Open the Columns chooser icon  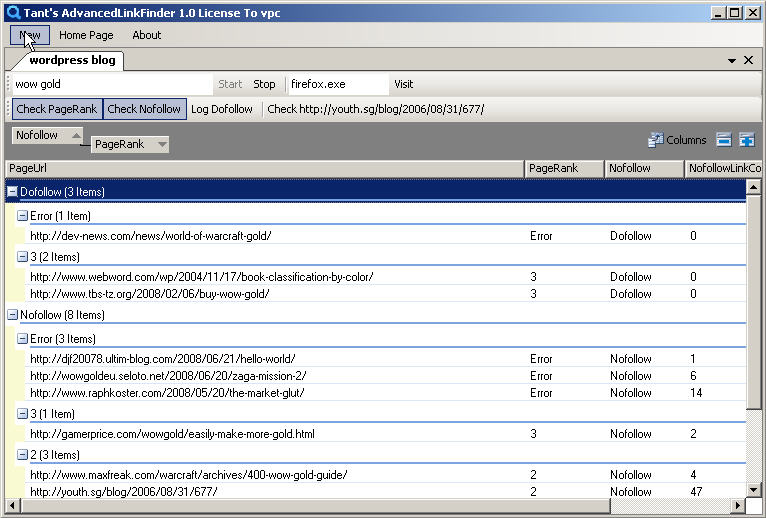point(655,140)
